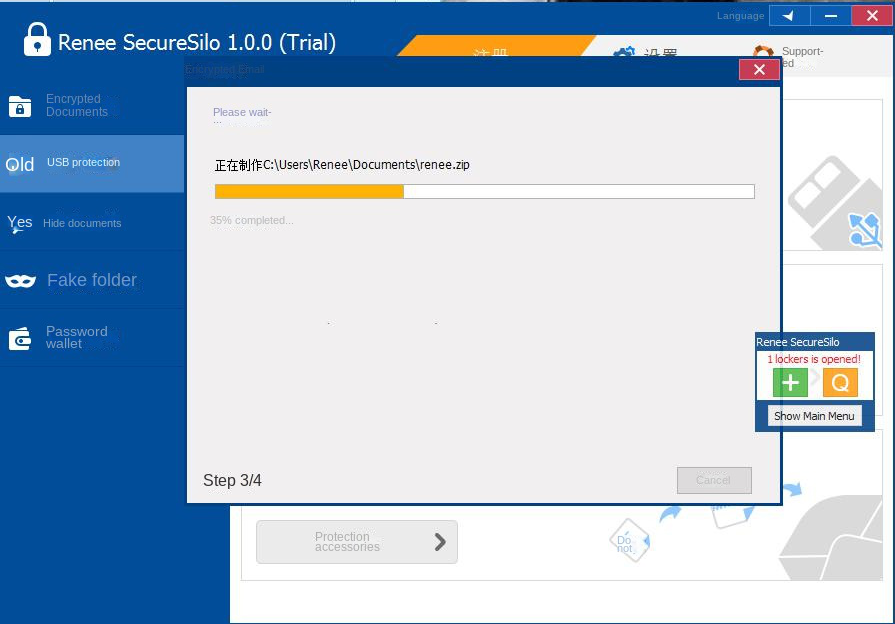Expand Protection accessories with the chevron arrow
This screenshot has width=895, height=624.
pyautogui.click(x=440, y=542)
